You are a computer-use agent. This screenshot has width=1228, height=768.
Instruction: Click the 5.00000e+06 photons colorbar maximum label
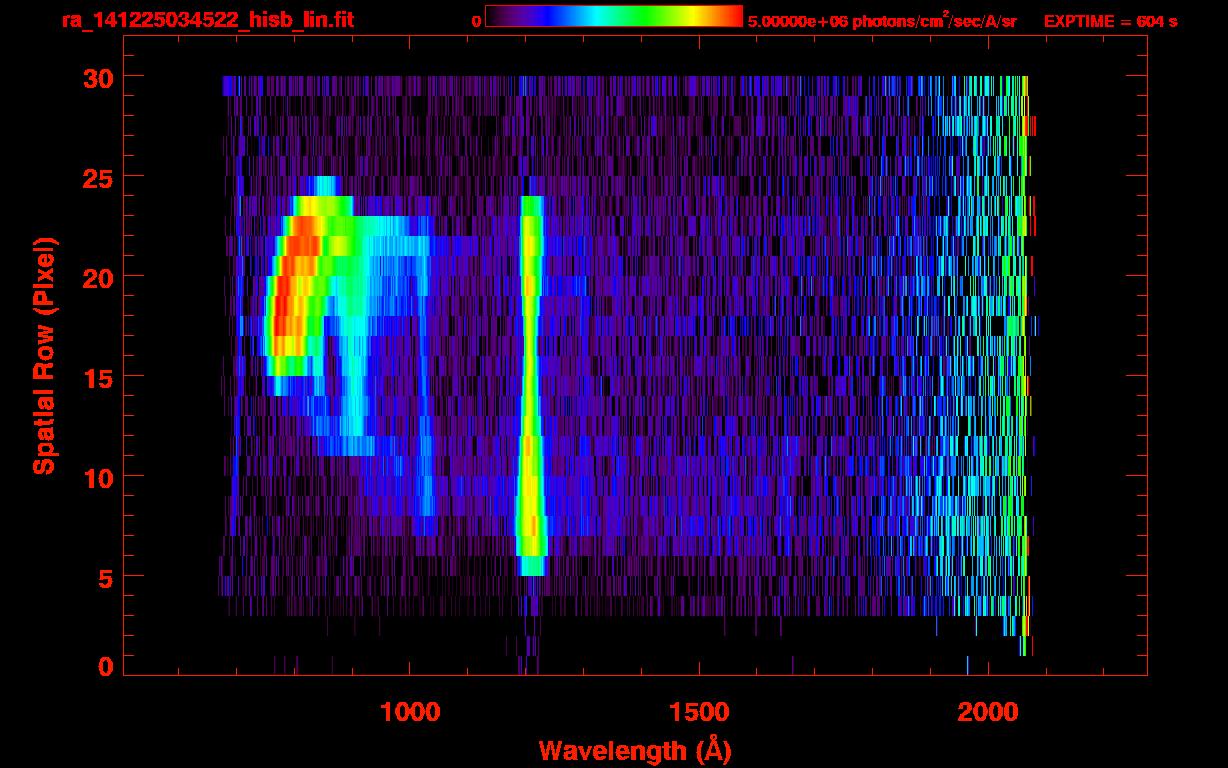(882, 21)
